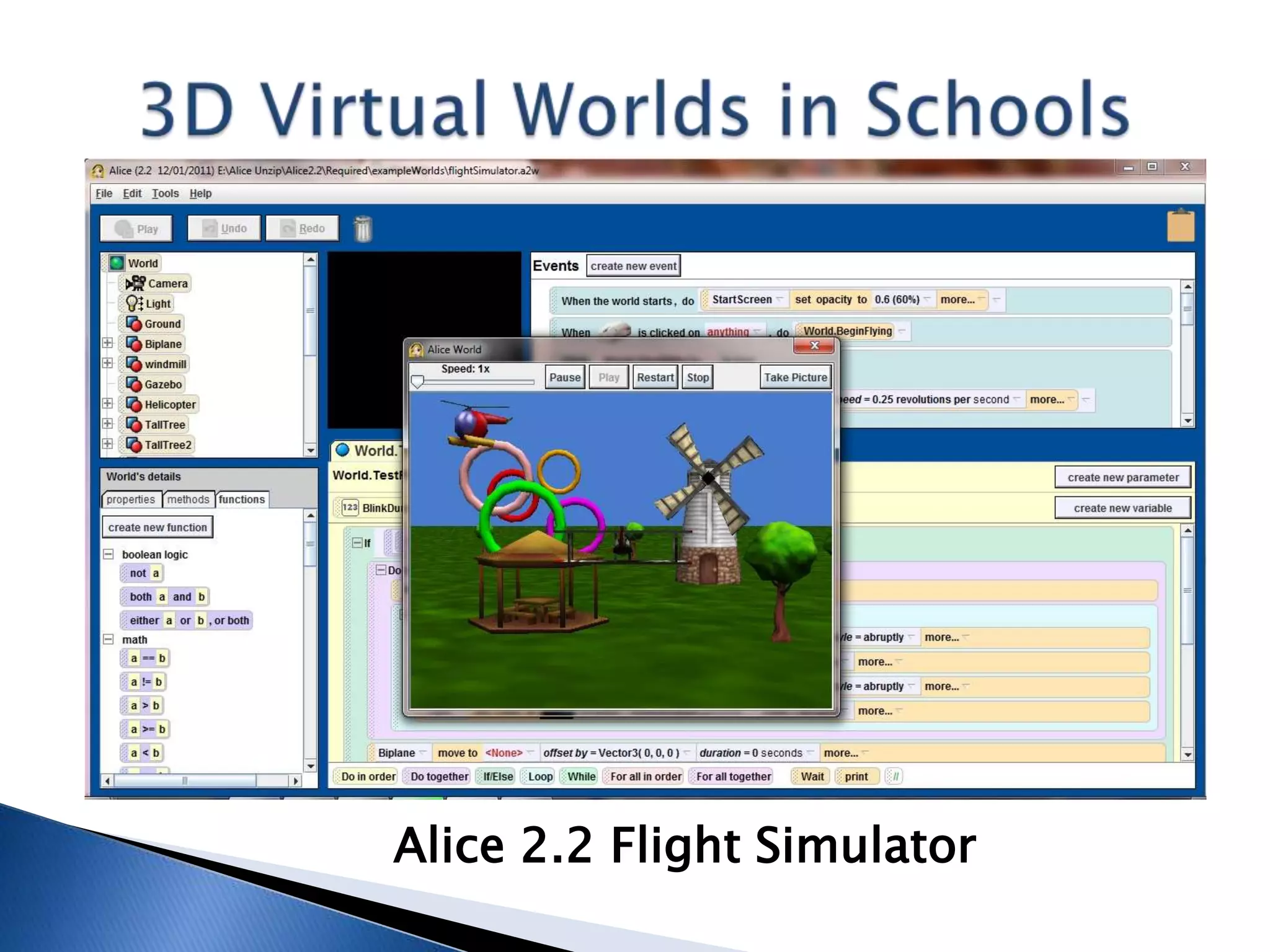This screenshot has width=1270, height=952.
Task: Click the For all in order tile
Action: pyautogui.click(x=642, y=776)
